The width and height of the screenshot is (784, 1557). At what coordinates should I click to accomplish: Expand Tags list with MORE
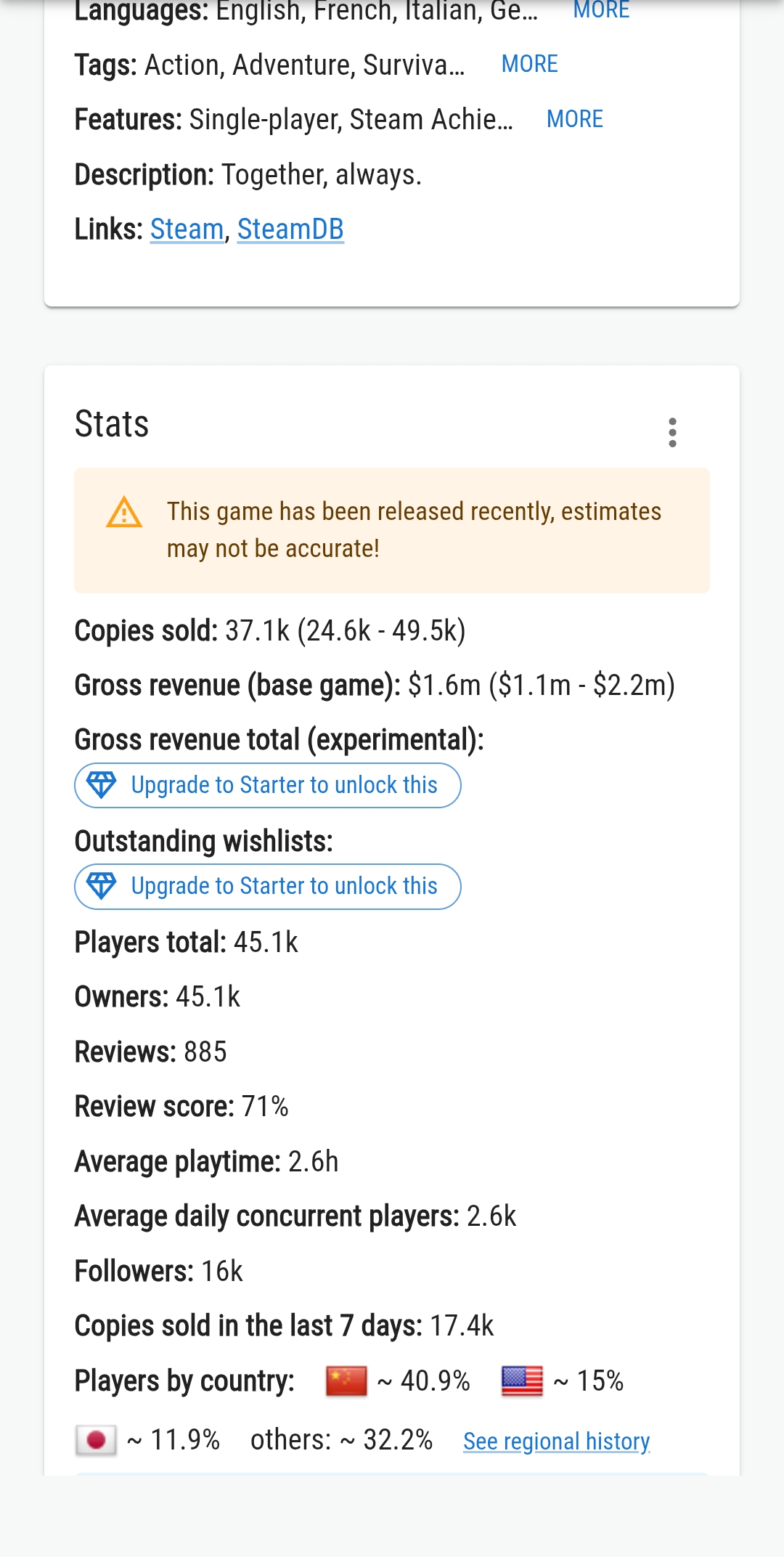[530, 64]
